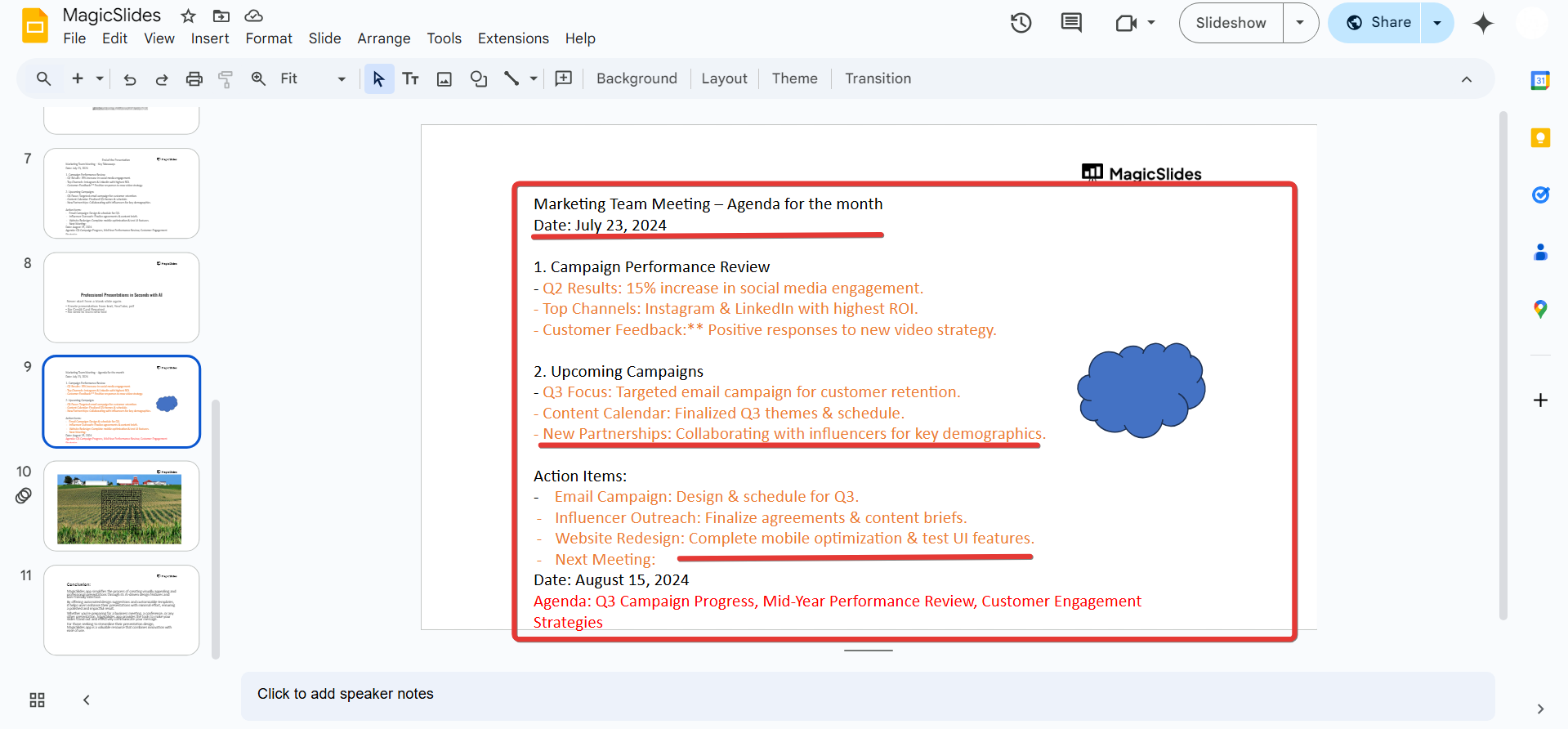
Task: Open the camera call options dropdown
Action: 1151,23
